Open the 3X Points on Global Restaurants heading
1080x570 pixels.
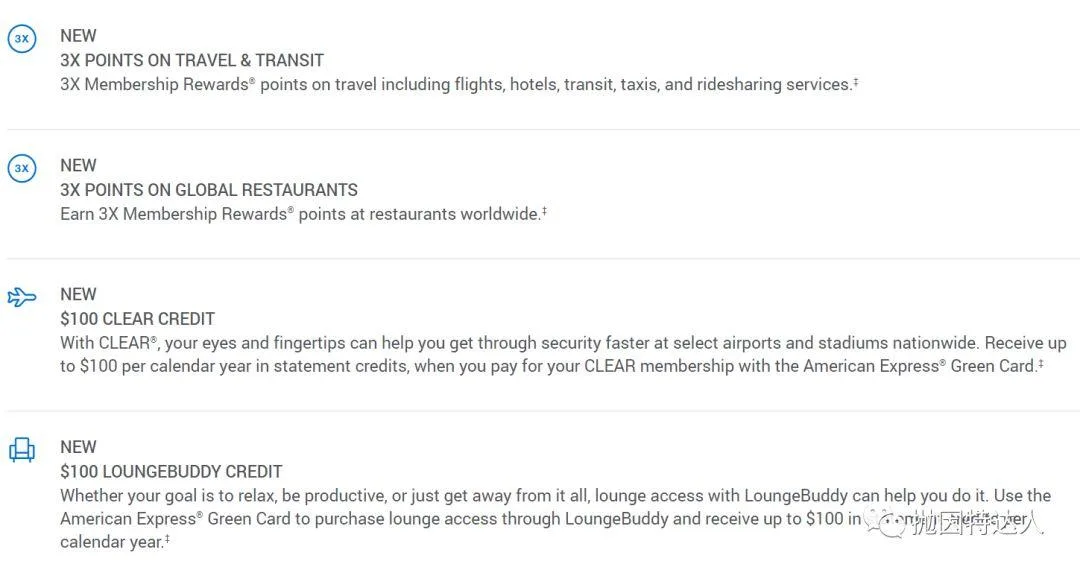pos(209,189)
